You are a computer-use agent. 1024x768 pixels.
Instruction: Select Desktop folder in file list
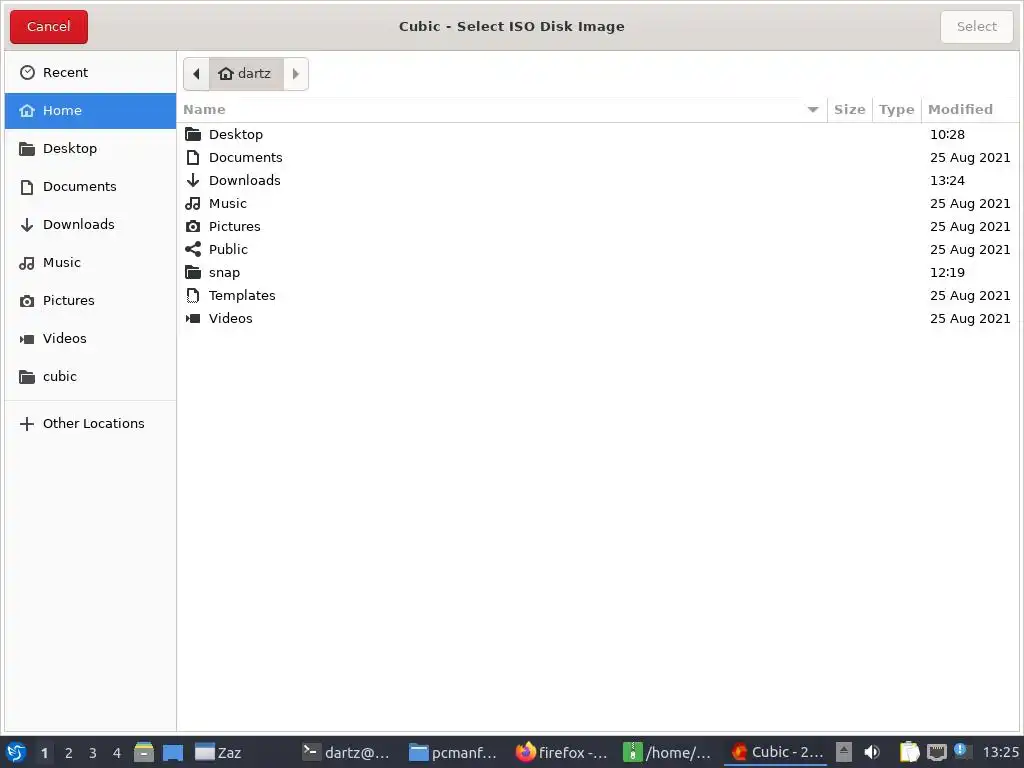(598, 135)
